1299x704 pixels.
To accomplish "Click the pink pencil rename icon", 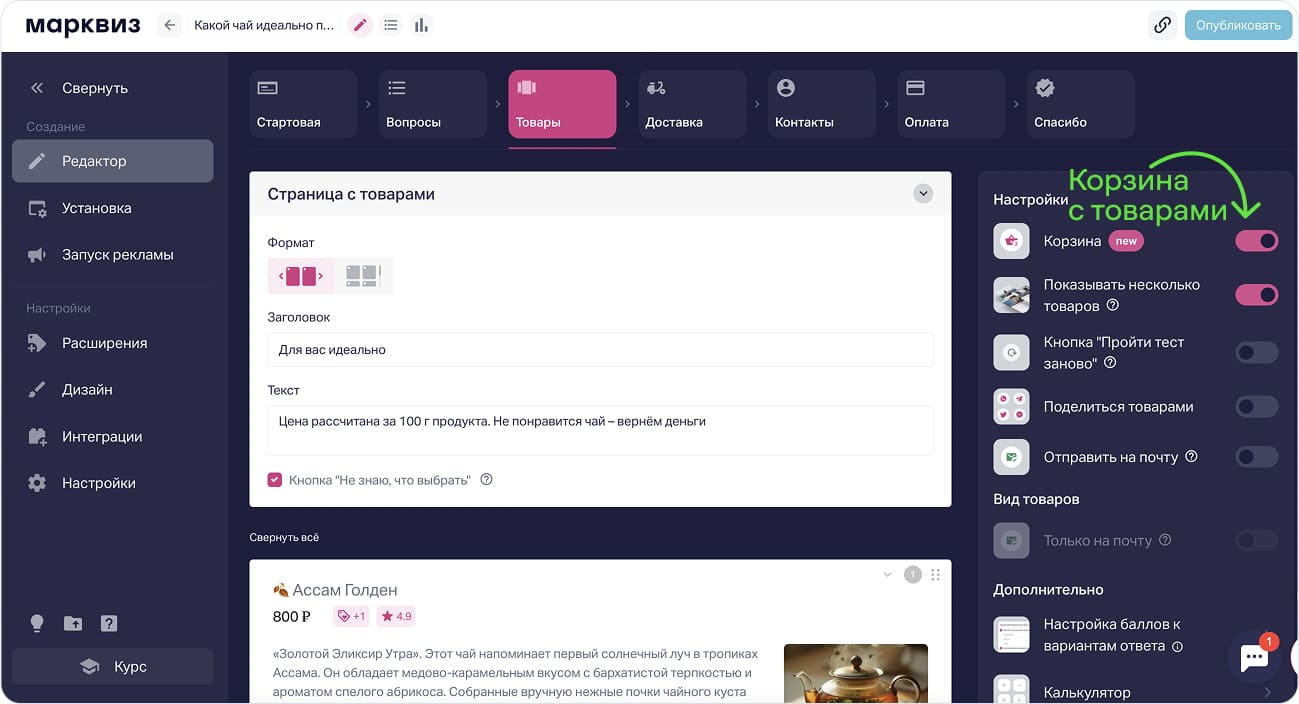I will [x=360, y=25].
